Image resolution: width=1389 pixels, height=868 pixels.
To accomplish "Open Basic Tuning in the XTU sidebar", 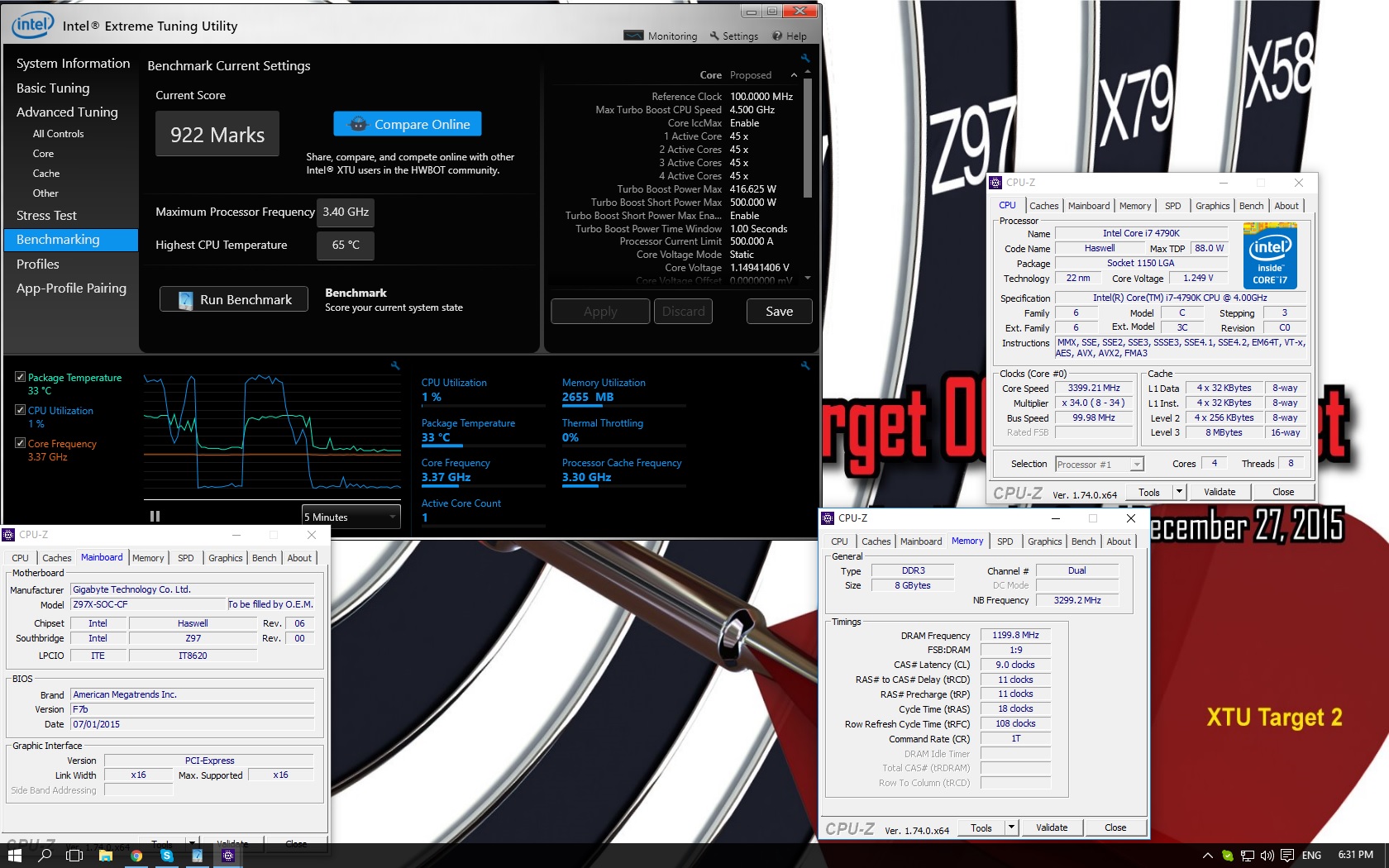I will [53, 88].
